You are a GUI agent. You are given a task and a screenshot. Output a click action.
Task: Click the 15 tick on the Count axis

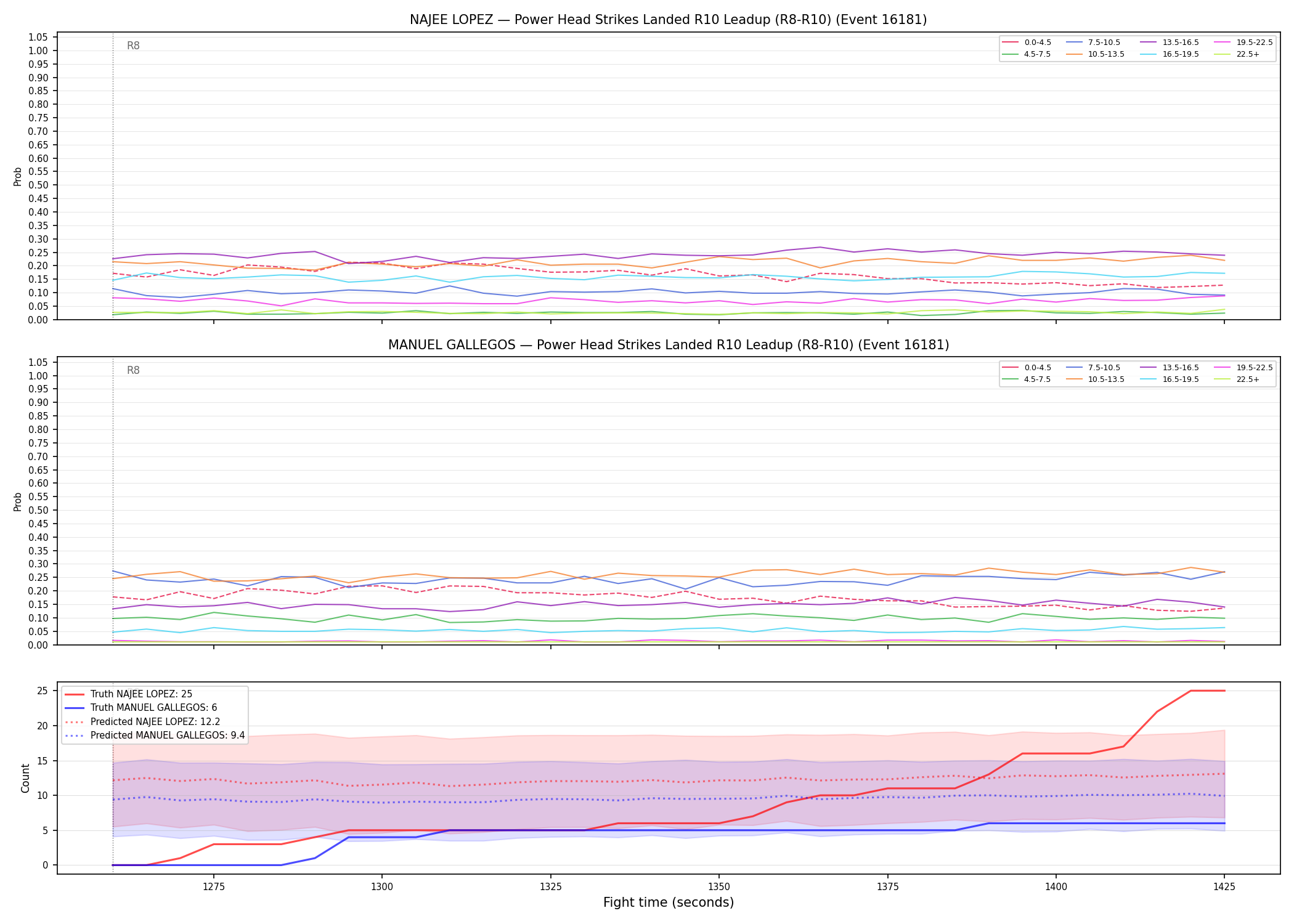tap(43, 761)
